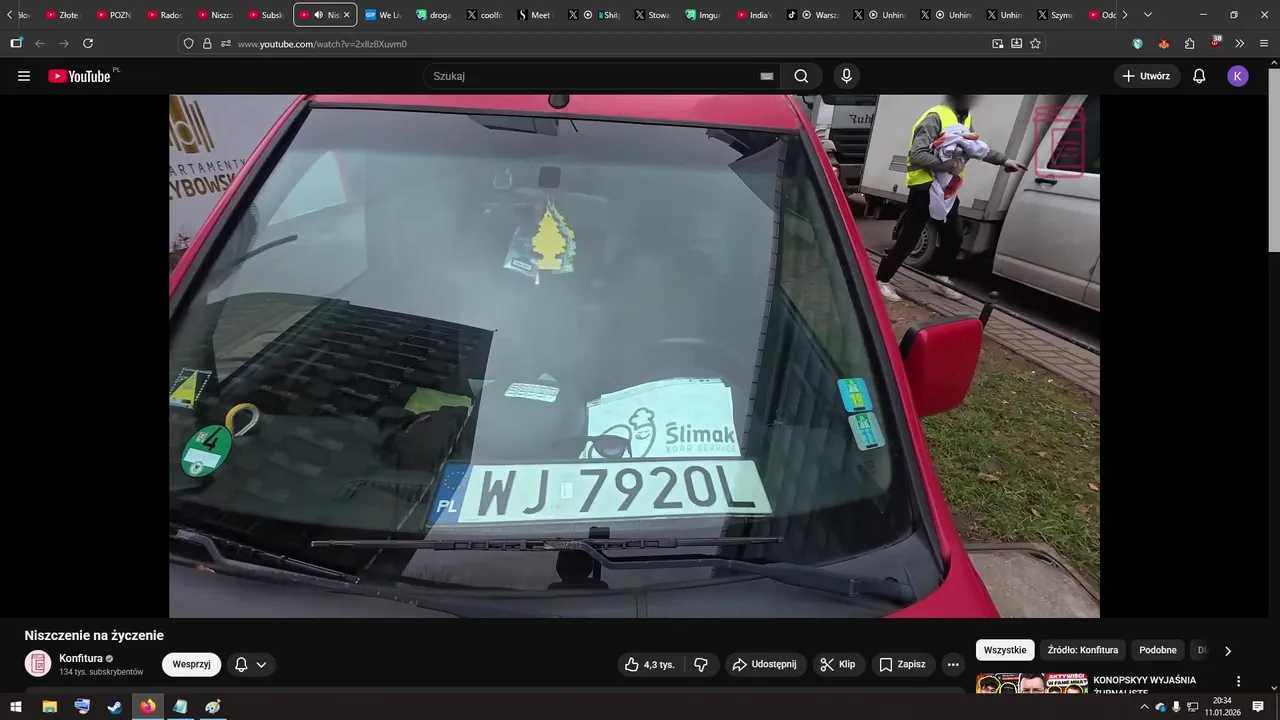Open the account avatar menu
This screenshot has width=1280, height=720.
pos(1238,76)
